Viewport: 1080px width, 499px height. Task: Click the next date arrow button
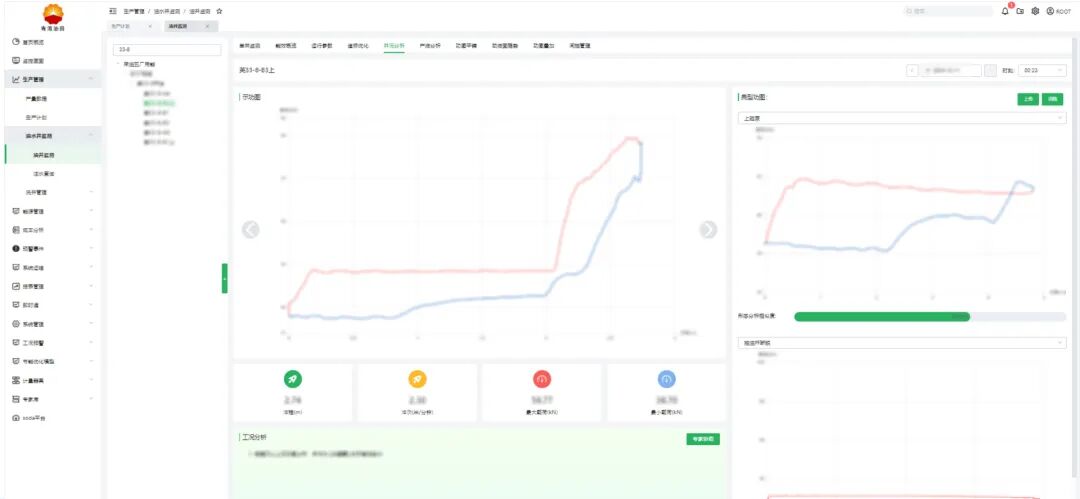pyautogui.click(x=990, y=70)
